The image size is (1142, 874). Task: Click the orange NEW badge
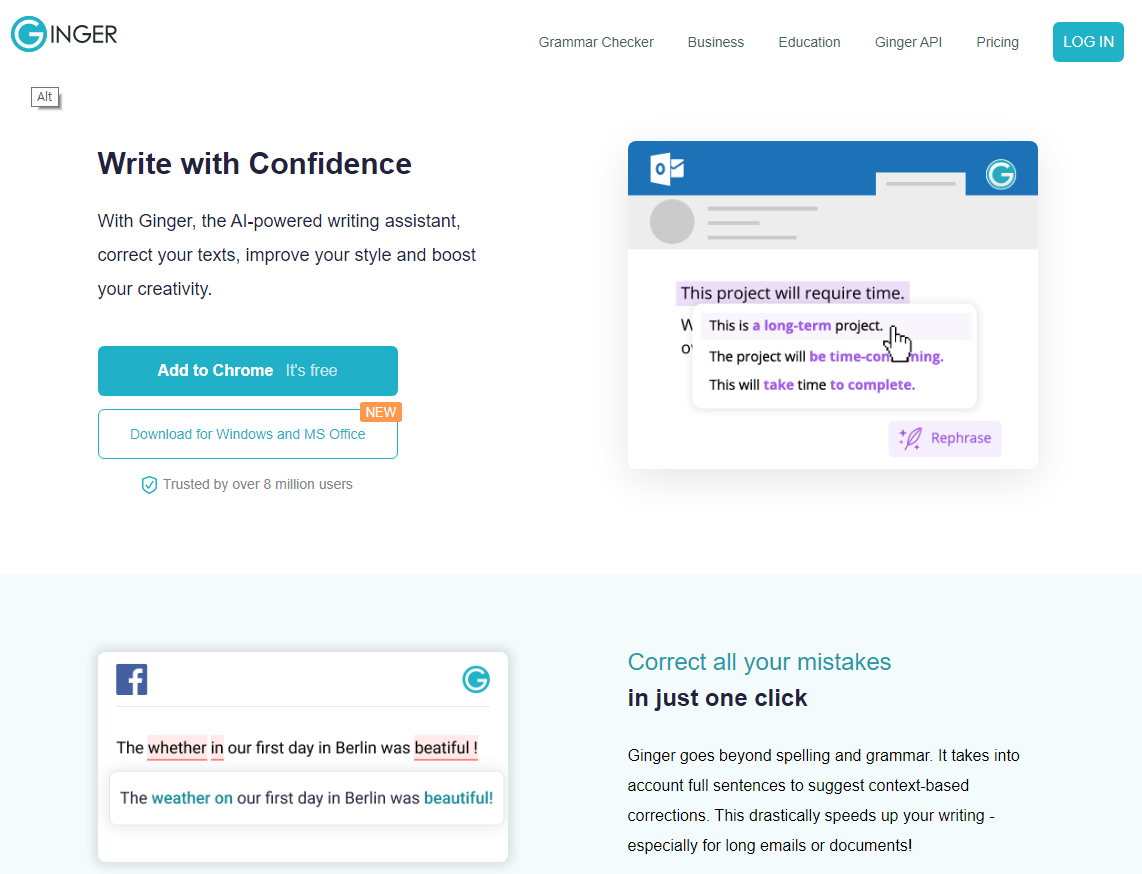(x=381, y=412)
